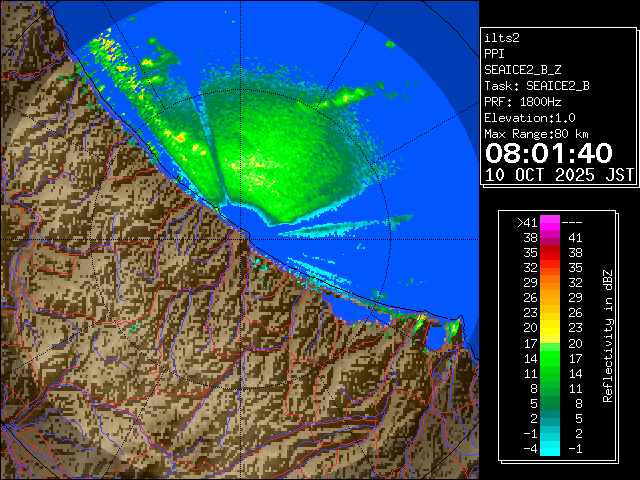Select the PPI scan type text
Image resolution: width=640 pixels, height=480 pixels.
[495, 53]
